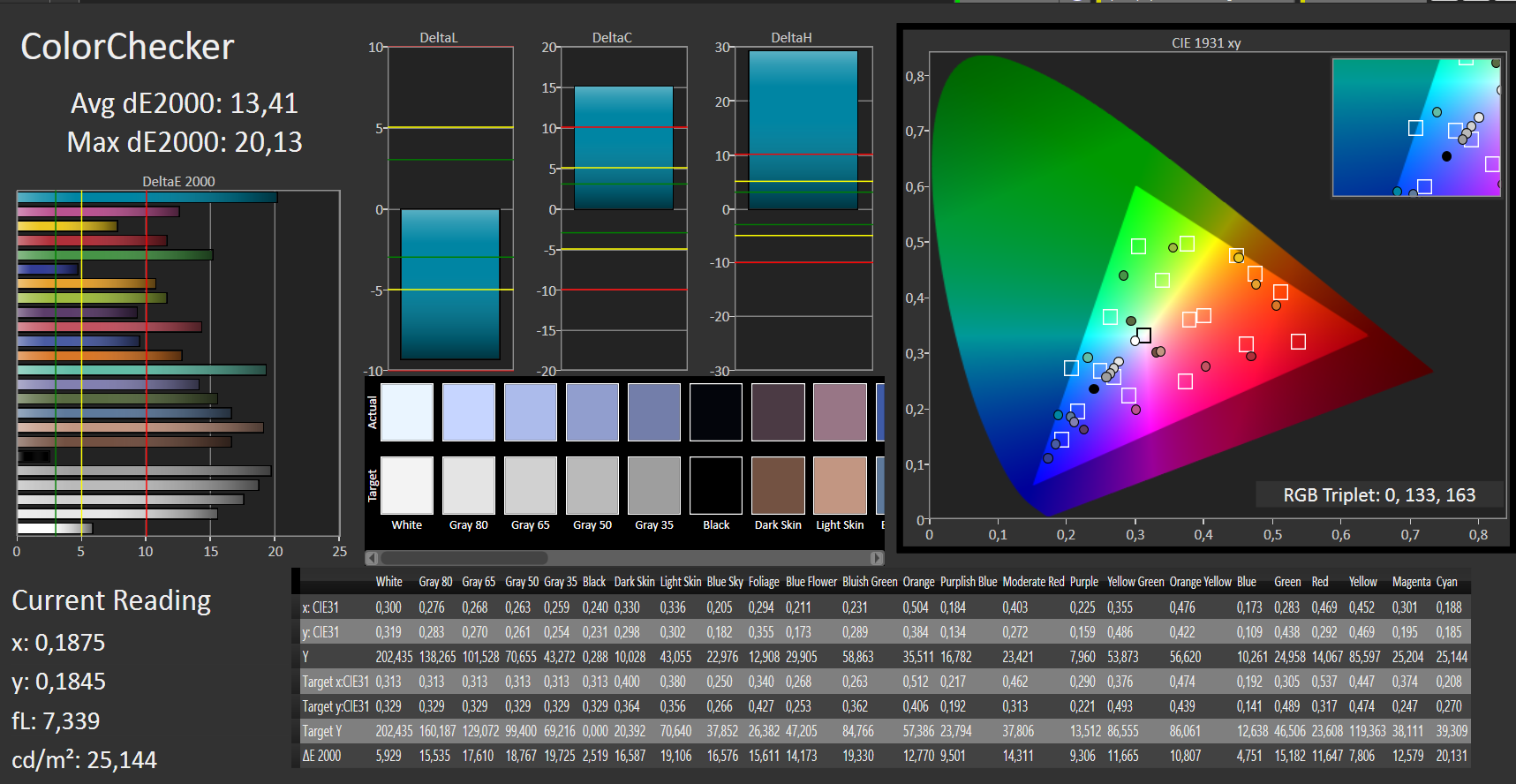Click the Moderate Red column header
The width and height of the screenshot is (1516, 784).
[1033, 582]
